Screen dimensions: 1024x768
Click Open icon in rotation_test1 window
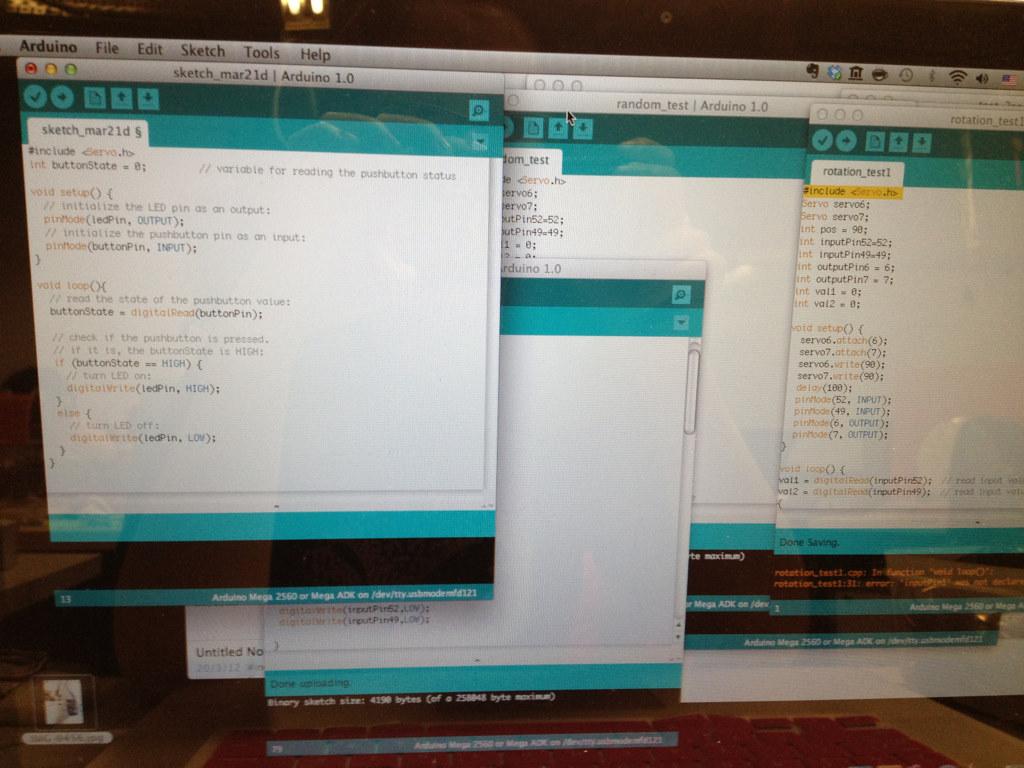click(x=899, y=141)
